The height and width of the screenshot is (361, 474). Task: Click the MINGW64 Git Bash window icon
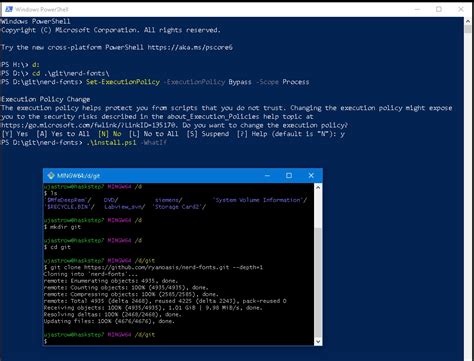click(x=51, y=175)
